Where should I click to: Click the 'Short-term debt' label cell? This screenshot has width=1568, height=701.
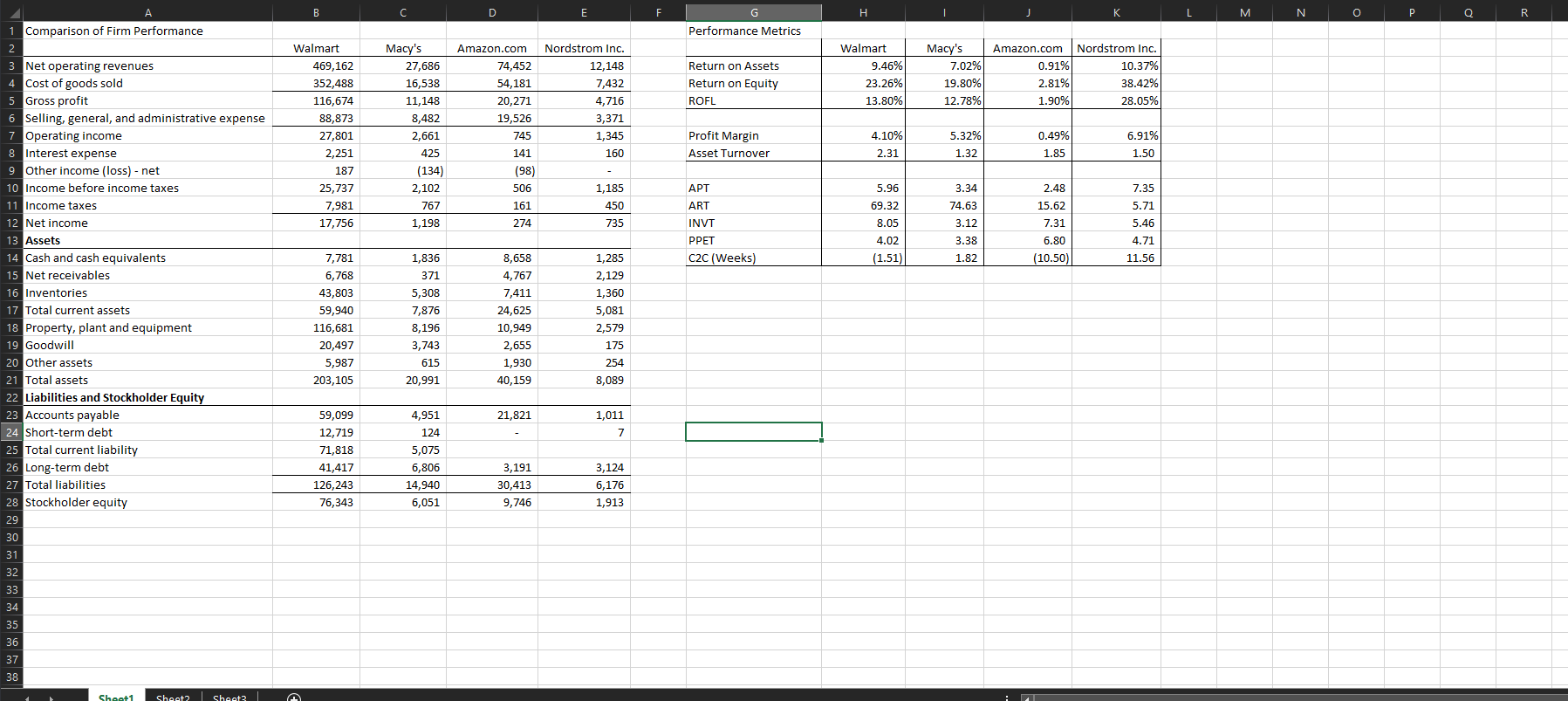[147, 432]
